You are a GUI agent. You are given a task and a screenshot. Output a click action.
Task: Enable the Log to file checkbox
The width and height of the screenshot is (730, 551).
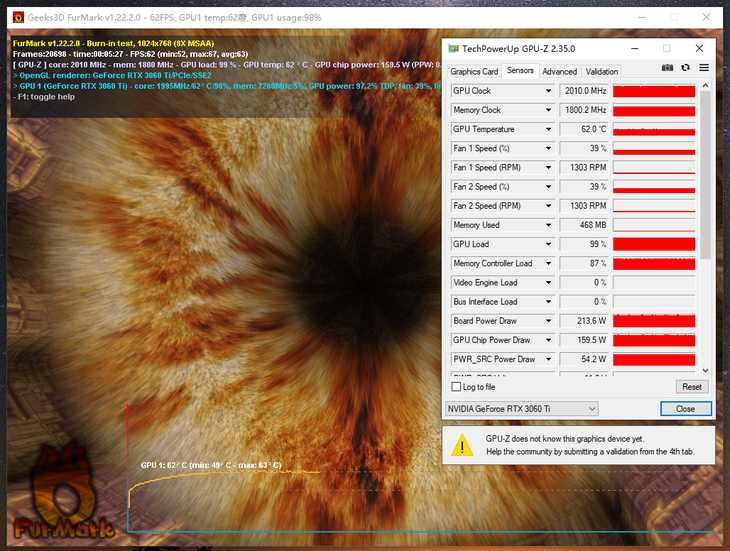tap(456, 387)
